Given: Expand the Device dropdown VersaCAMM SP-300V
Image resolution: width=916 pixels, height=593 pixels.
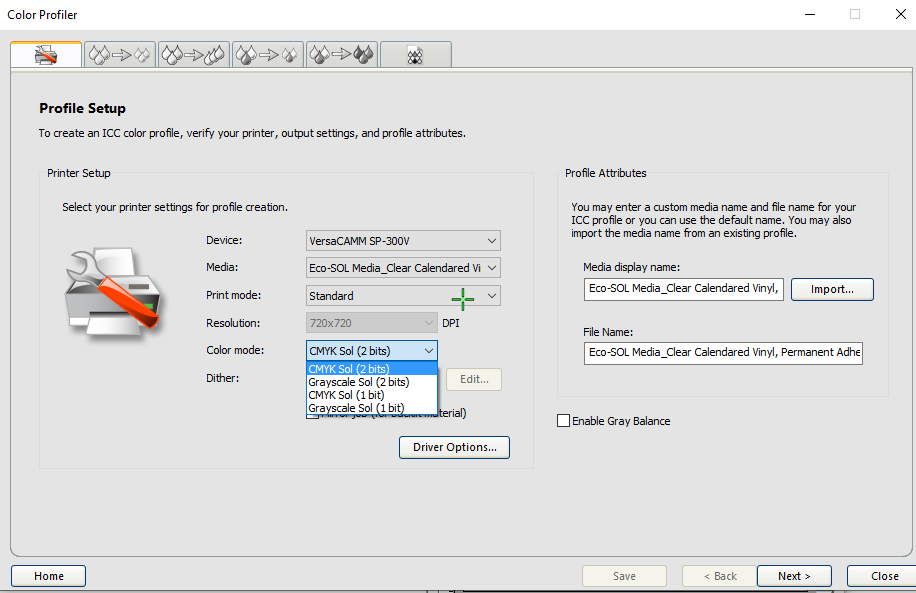Looking at the screenshot, I should tap(403, 241).
